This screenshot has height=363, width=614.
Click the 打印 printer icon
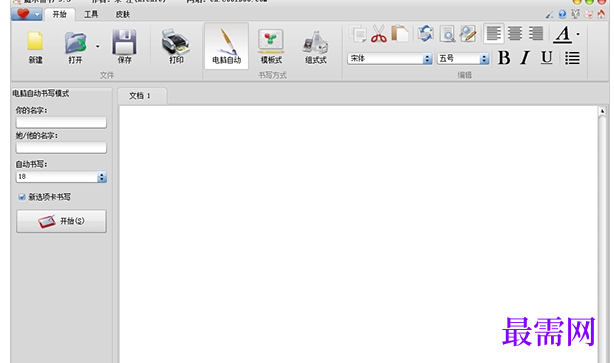coord(176,42)
